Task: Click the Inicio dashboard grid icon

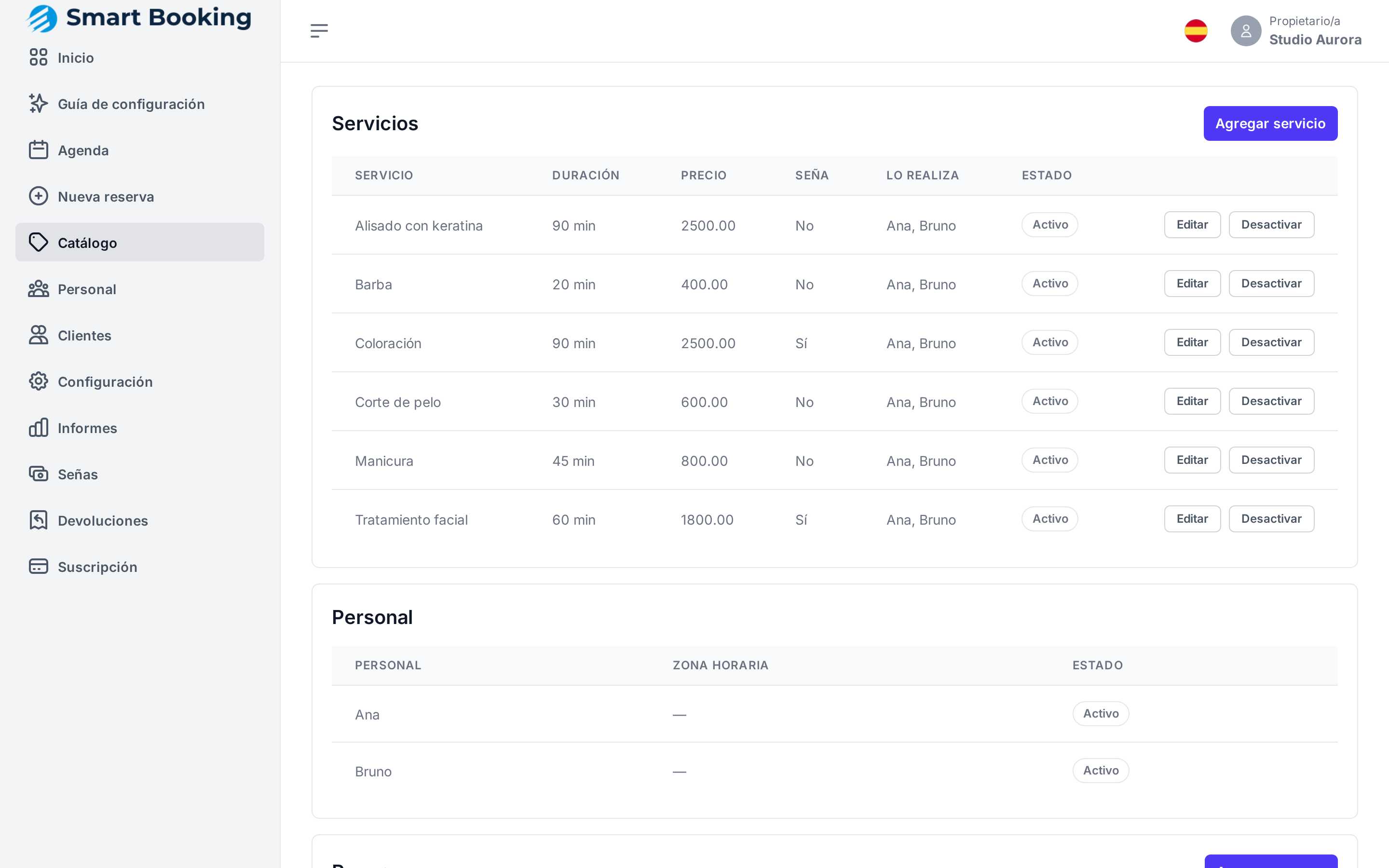Action: click(39, 57)
